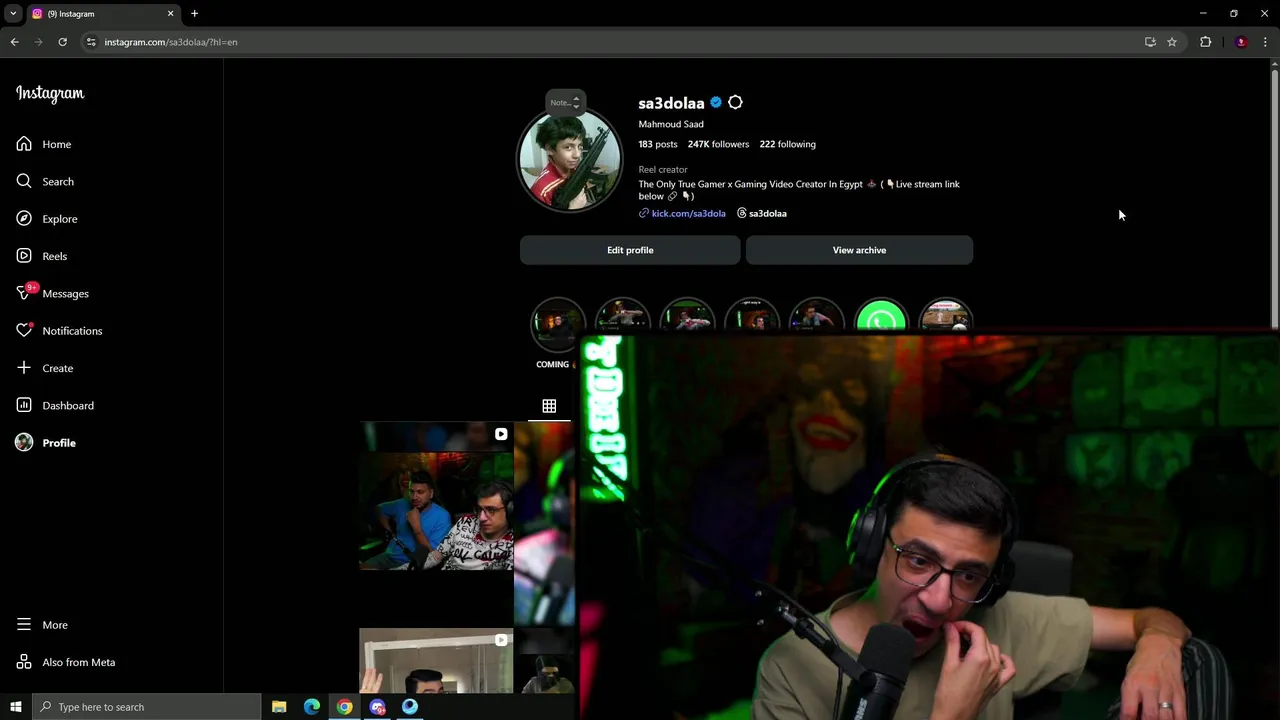
Task: Open the post with two men
Action: coord(436,497)
